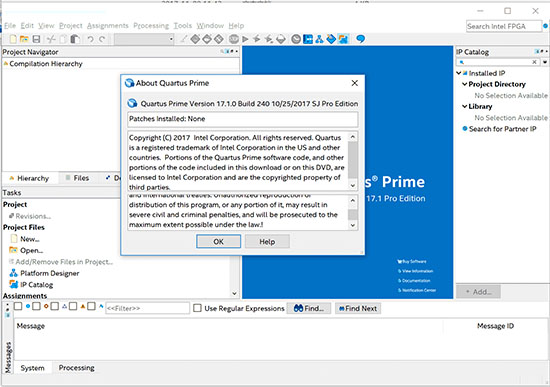
Task: Open the Help menu in the menu bar
Action: [236, 26]
